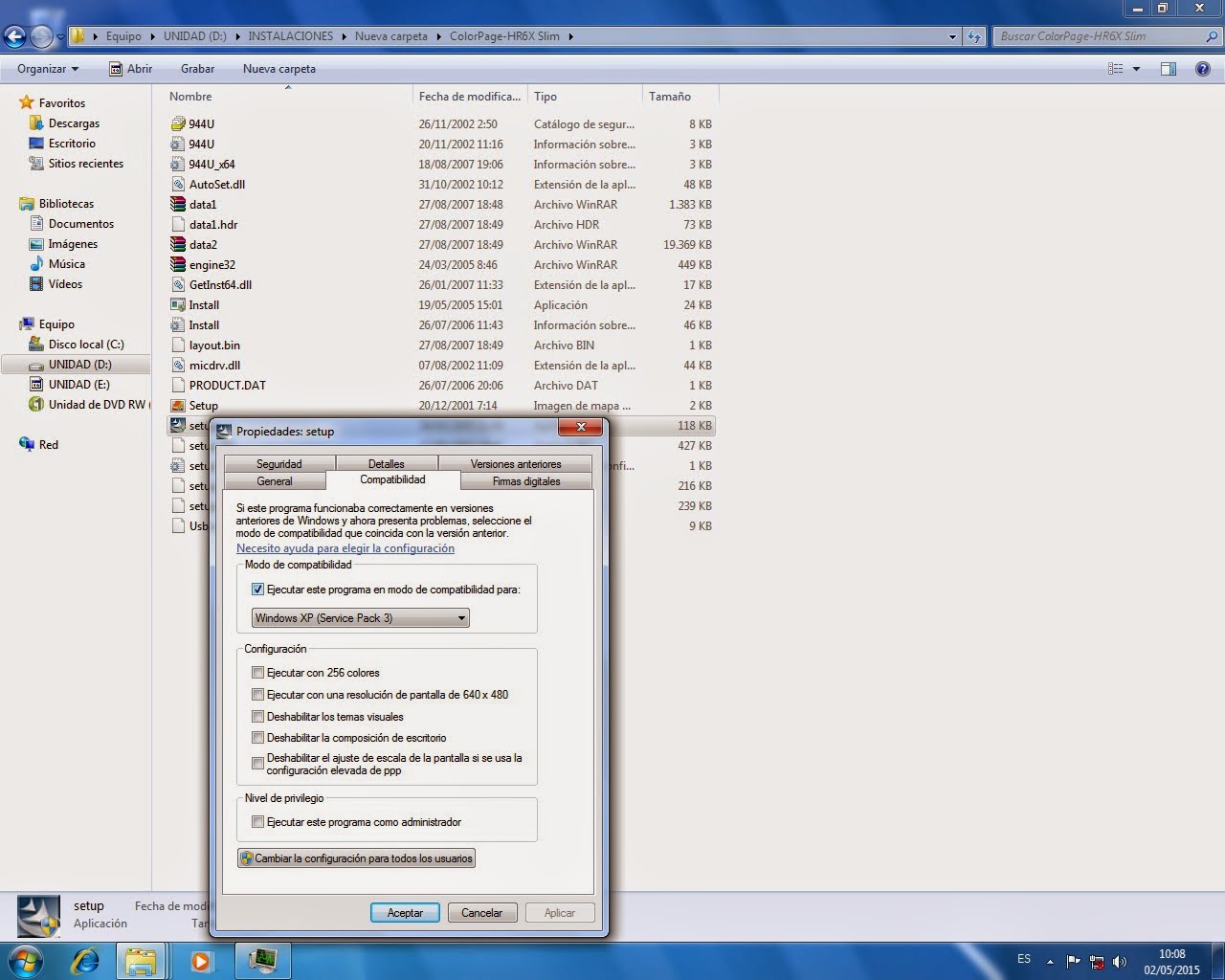
Task: Sort by Fecha de modificación column header
Action: click(x=470, y=97)
